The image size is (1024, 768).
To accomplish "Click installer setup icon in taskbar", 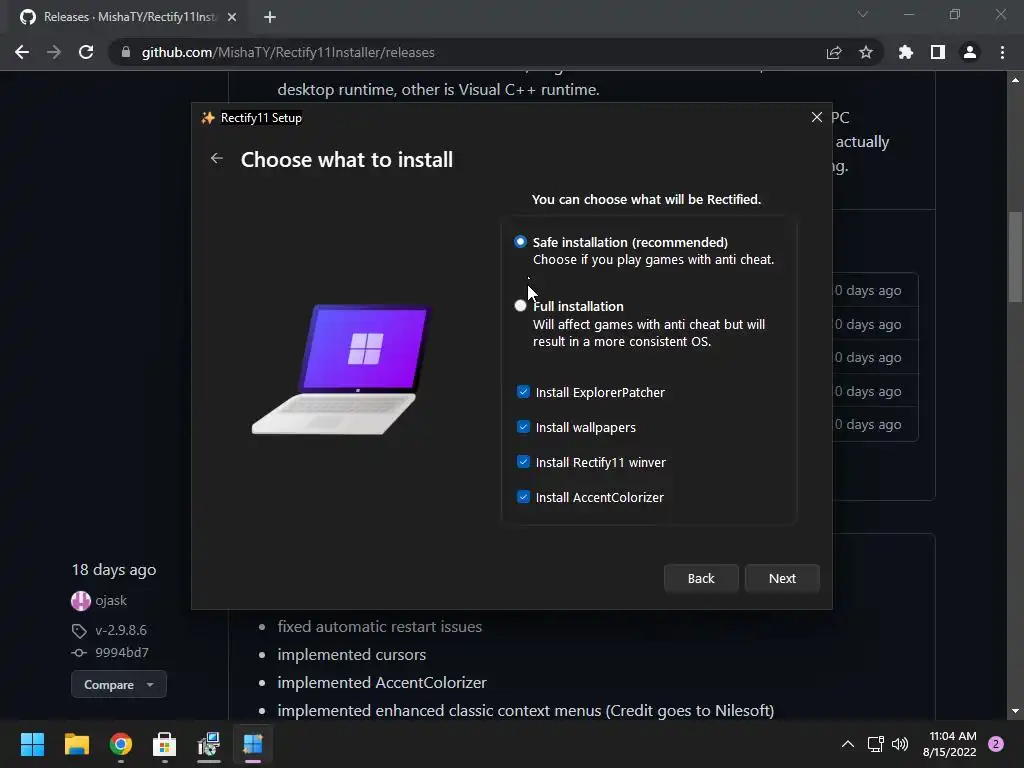I will click(x=209, y=744).
